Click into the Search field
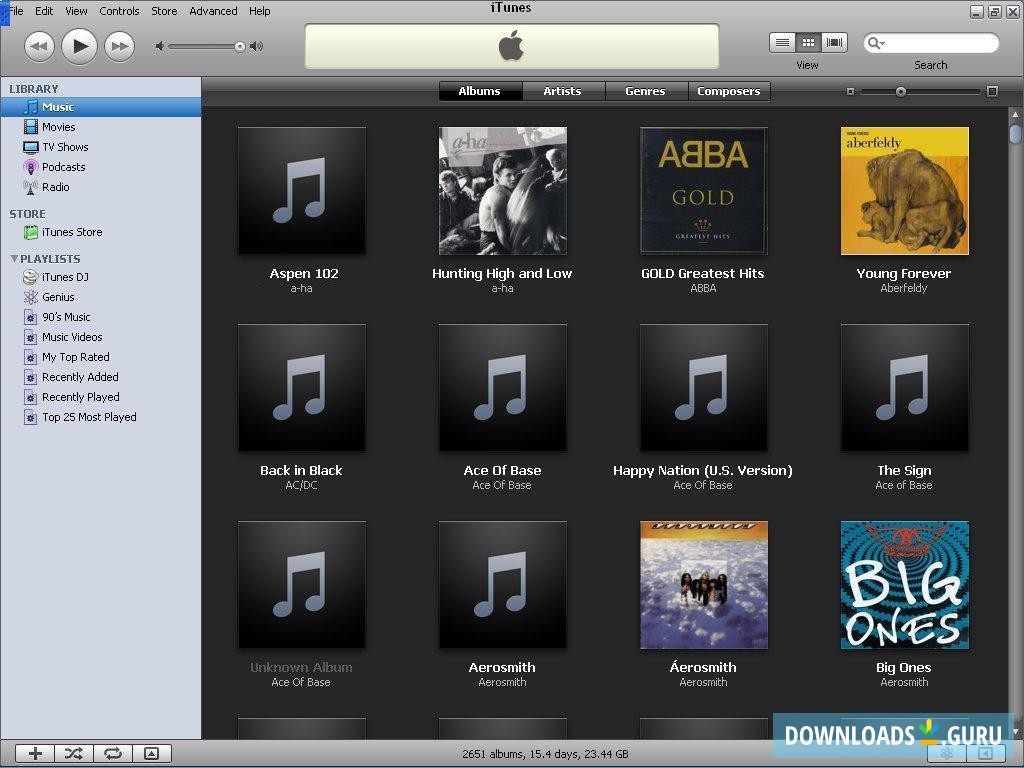Image resolution: width=1024 pixels, height=768 pixels. pos(931,44)
